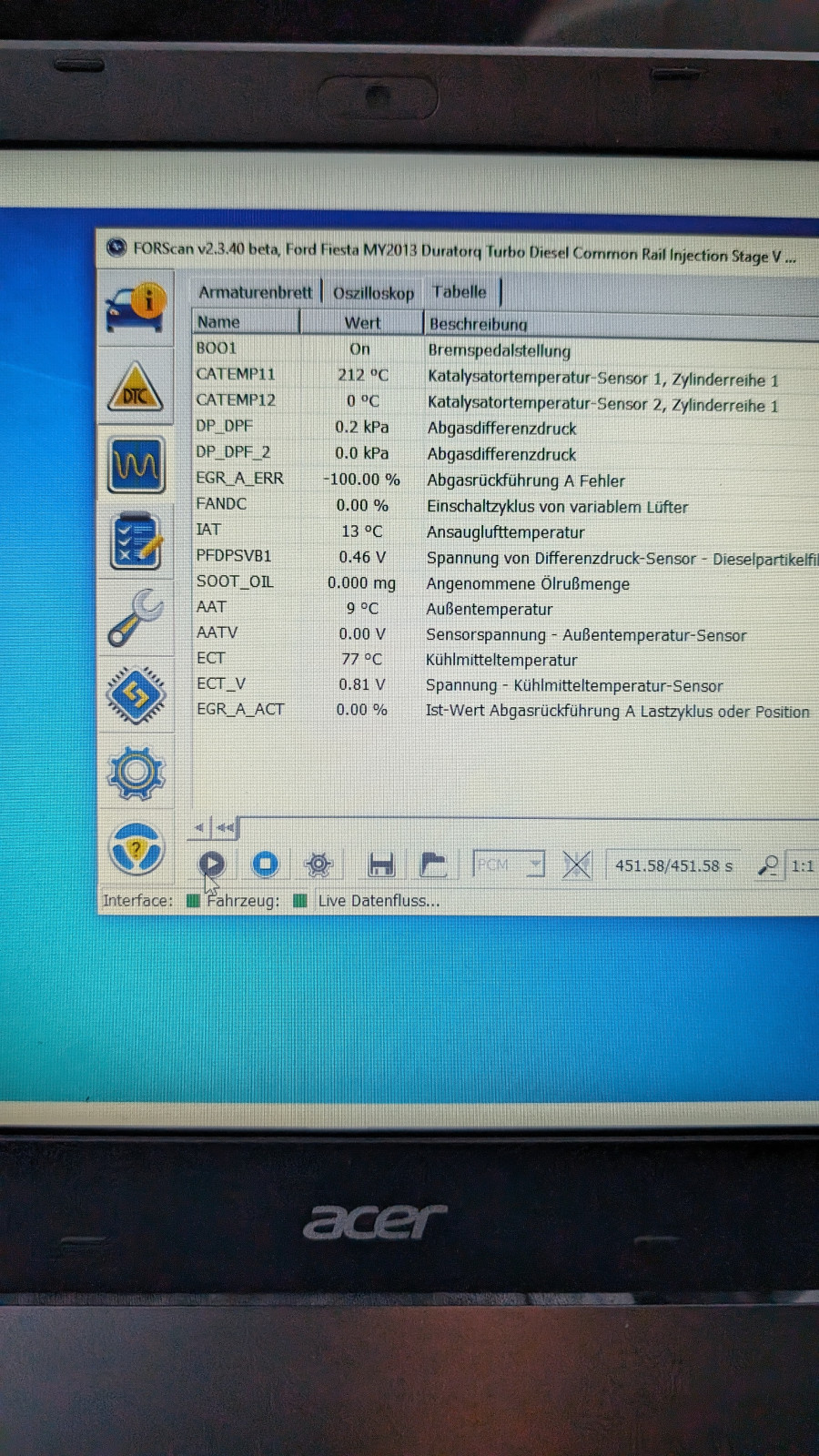Reset zoom with the 1:1 button
The width and height of the screenshot is (819, 1456).
click(803, 866)
